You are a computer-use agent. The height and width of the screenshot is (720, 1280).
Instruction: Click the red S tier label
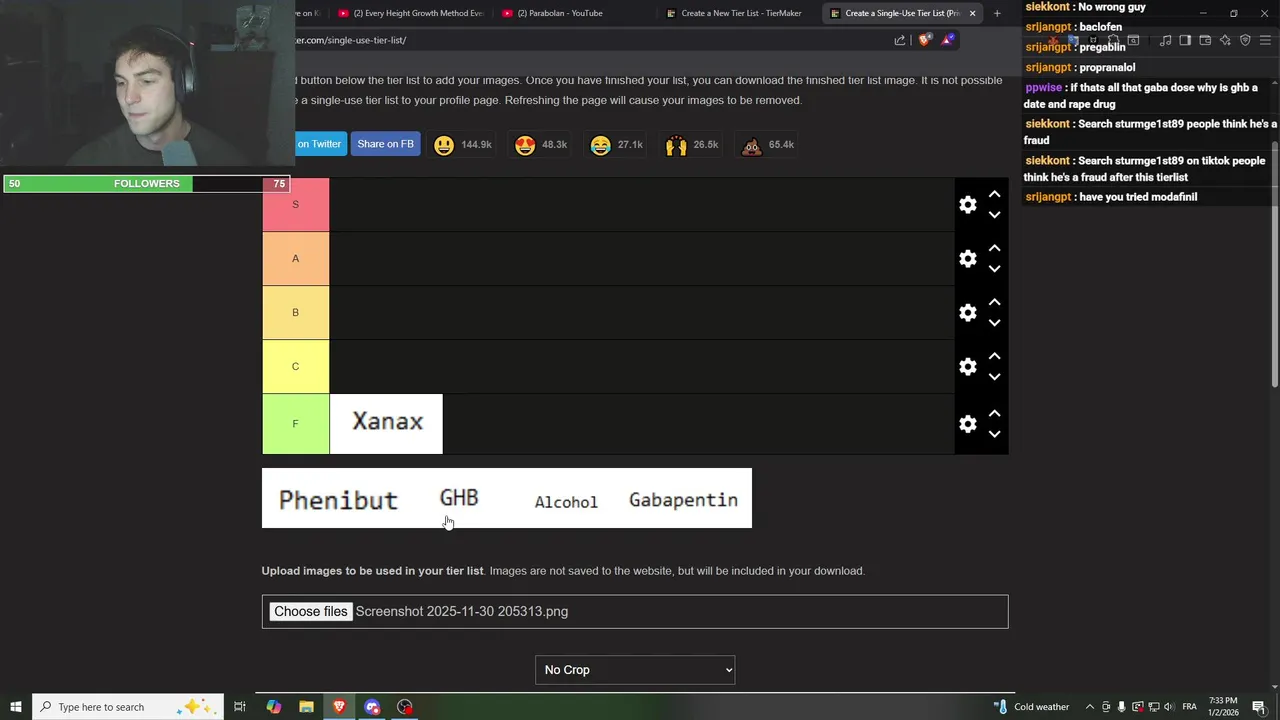coord(295,205)
